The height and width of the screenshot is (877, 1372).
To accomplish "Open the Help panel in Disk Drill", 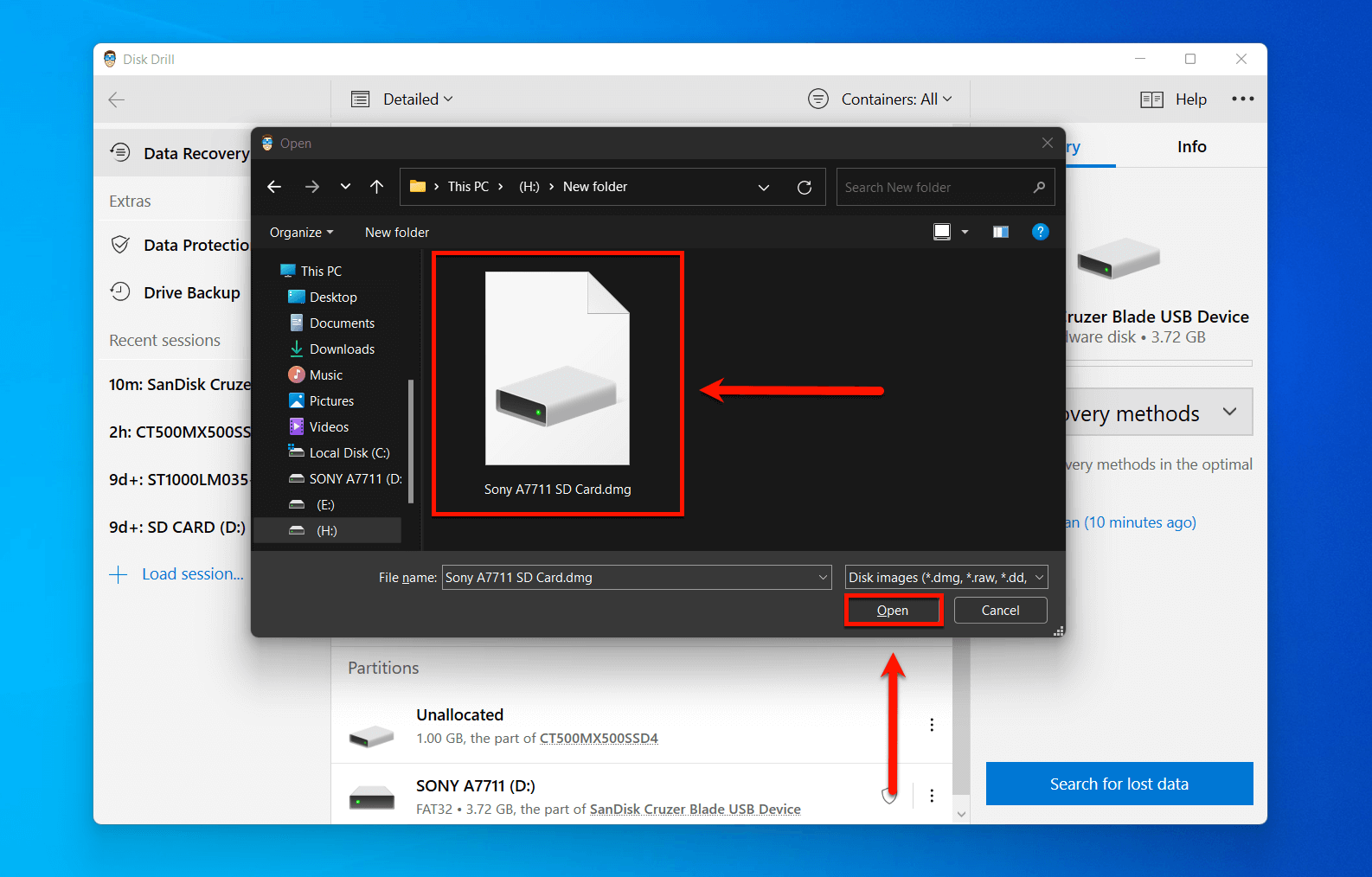I will pos(1174,99).
